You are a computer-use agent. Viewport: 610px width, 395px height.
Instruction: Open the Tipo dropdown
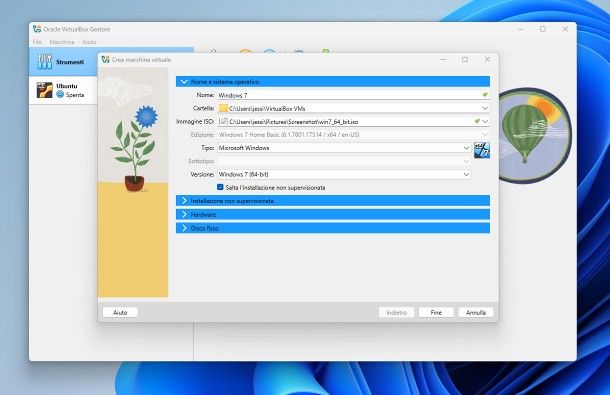coord(466,148)
